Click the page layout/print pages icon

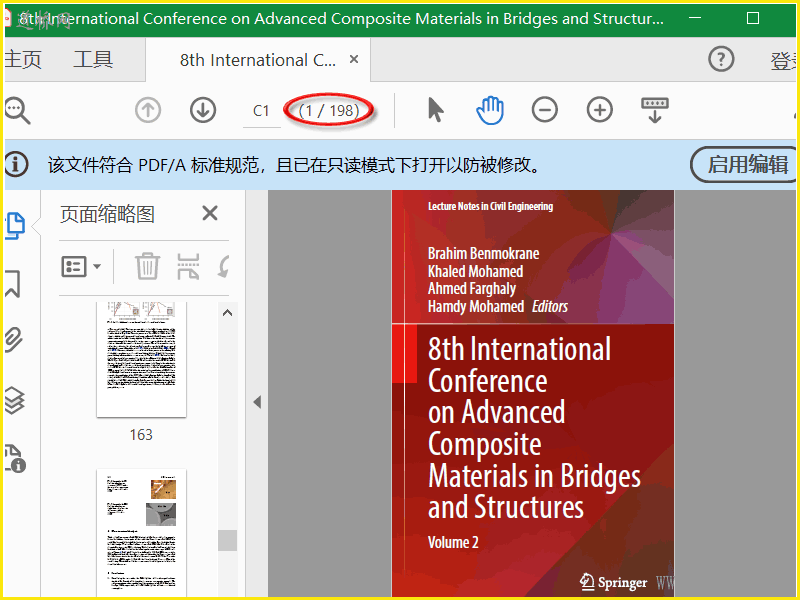click(x=188, y=266)
